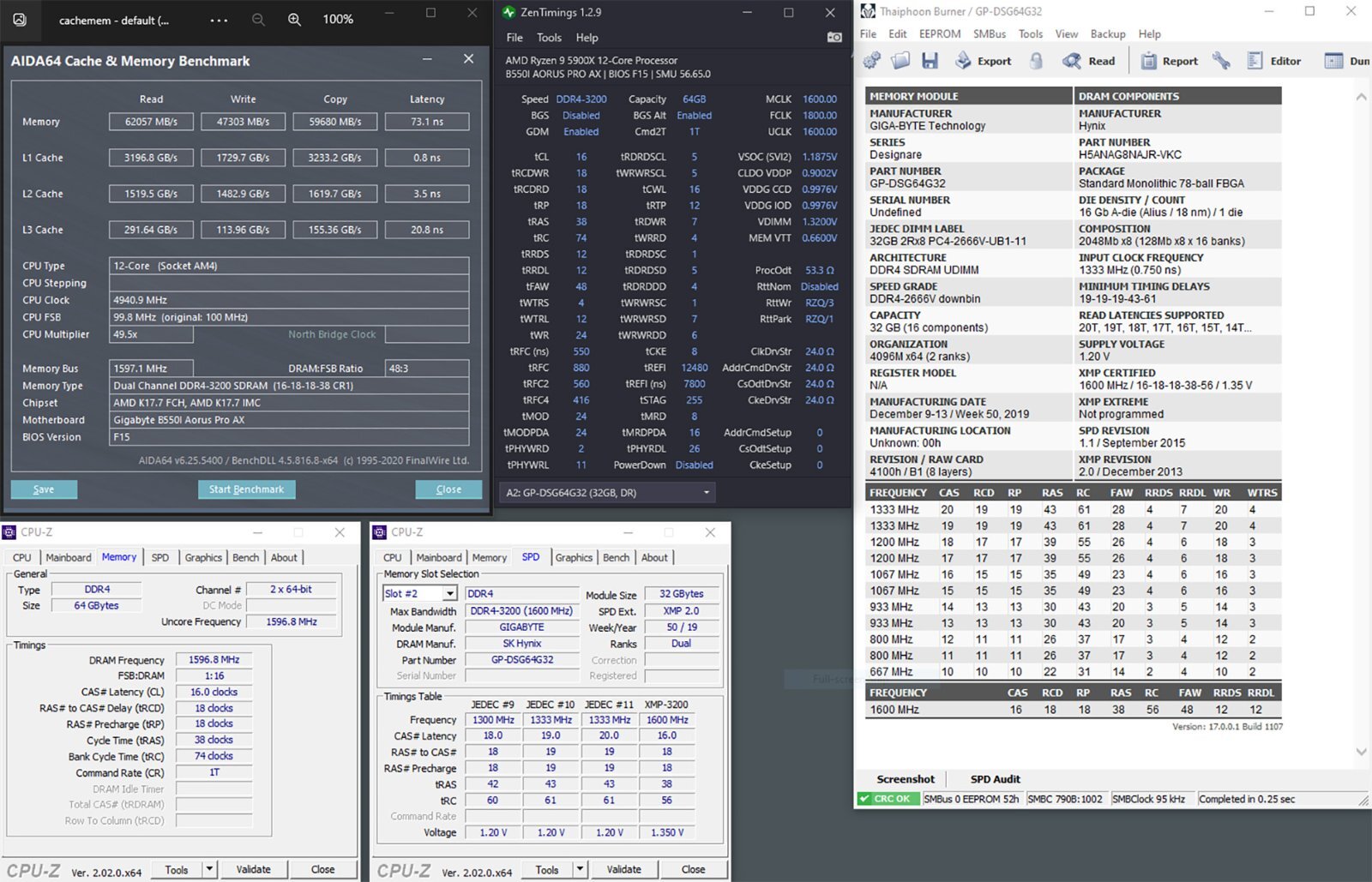This screenshot has width=1372, height=882.
Task: Click the Tools button in CPU-Z Memory window
Action: click(x=177, y=869)
